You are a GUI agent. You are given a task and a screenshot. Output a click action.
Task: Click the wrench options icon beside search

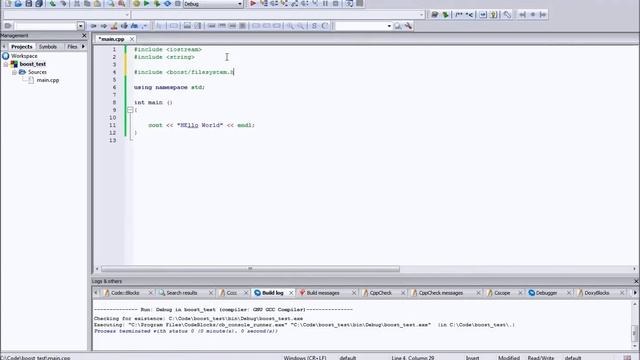click(408, 26)
